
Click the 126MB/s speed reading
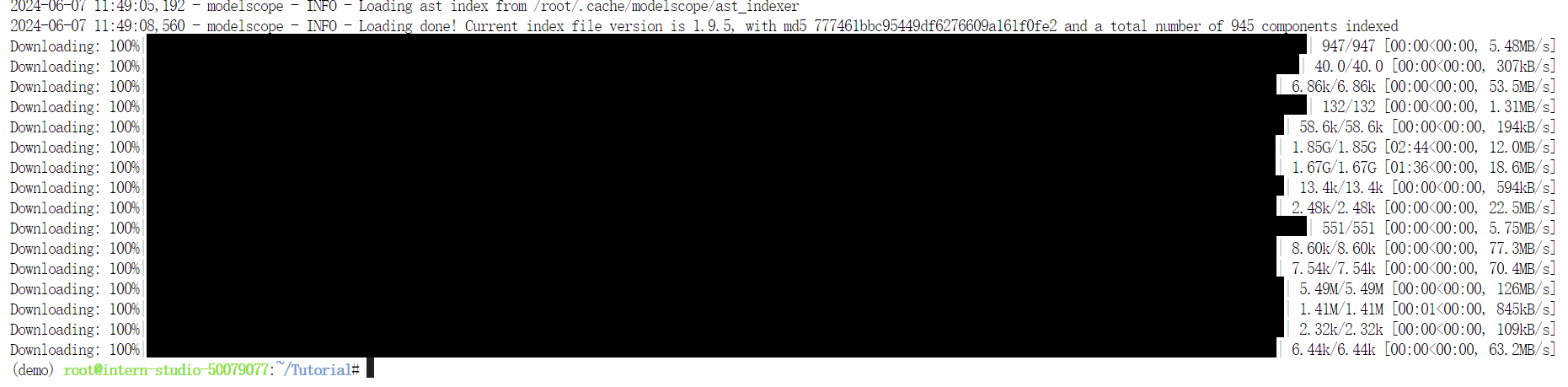pyautogui.click(x=1526, y=289)
